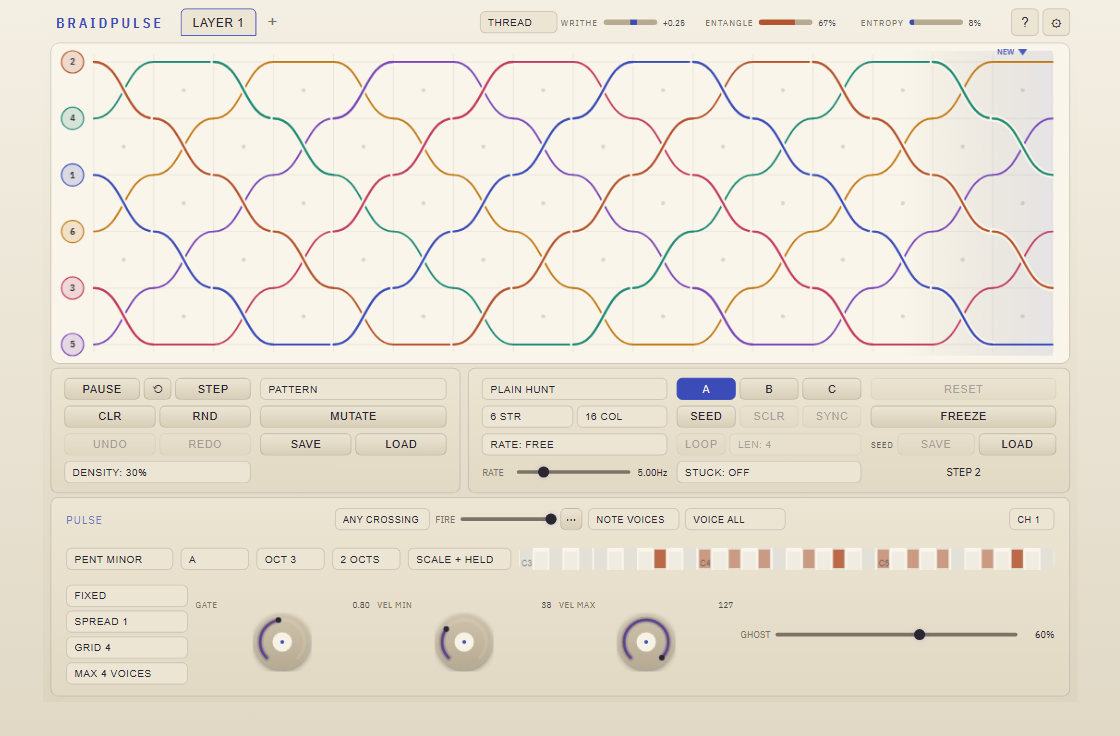Select strand circle number 3
This screenshot has height=736, width=1120.
coord(72,288)
